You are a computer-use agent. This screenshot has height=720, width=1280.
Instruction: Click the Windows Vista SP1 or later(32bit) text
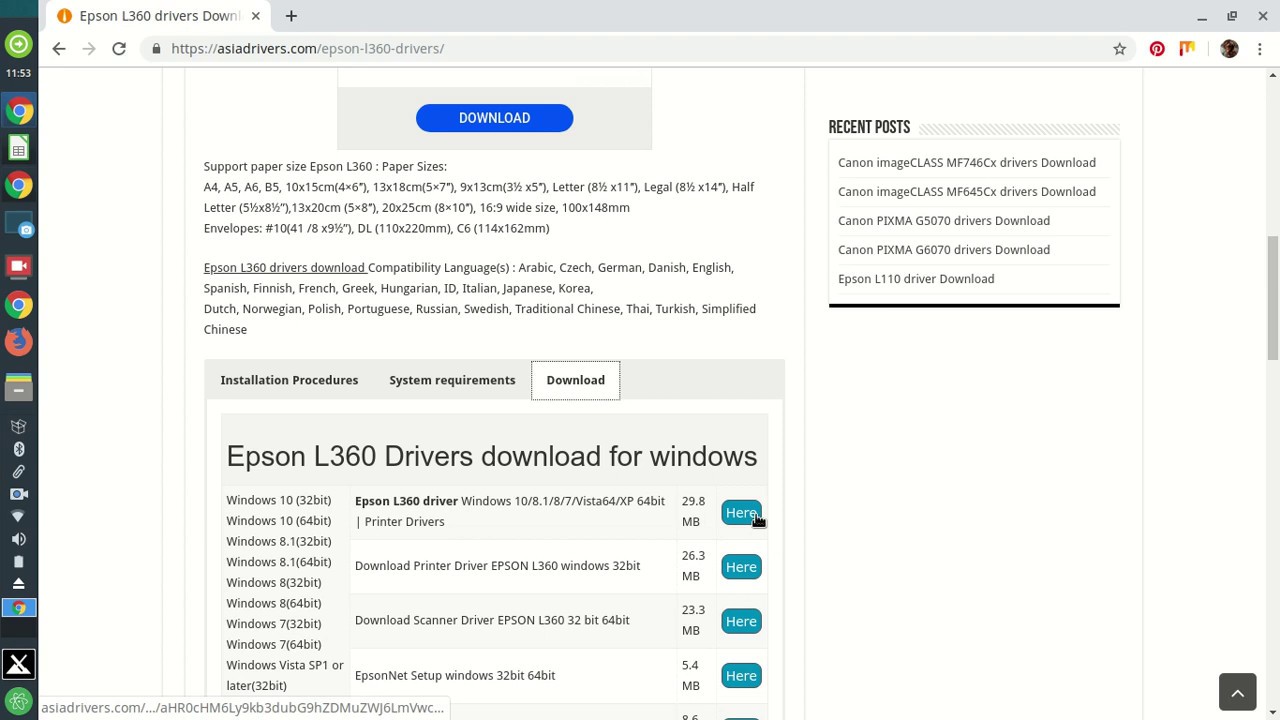click(285, 675)
